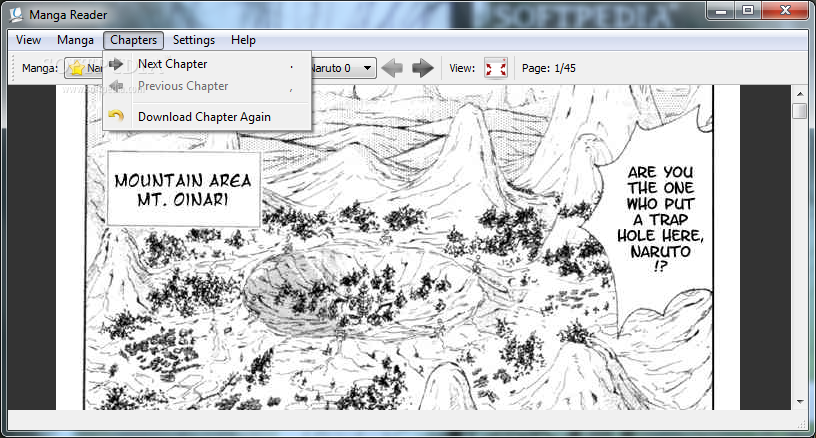Screen dimensions: 816x438
Task: Click the yellow undo icon beside Download Chapter Again
Action: point(116,115)
